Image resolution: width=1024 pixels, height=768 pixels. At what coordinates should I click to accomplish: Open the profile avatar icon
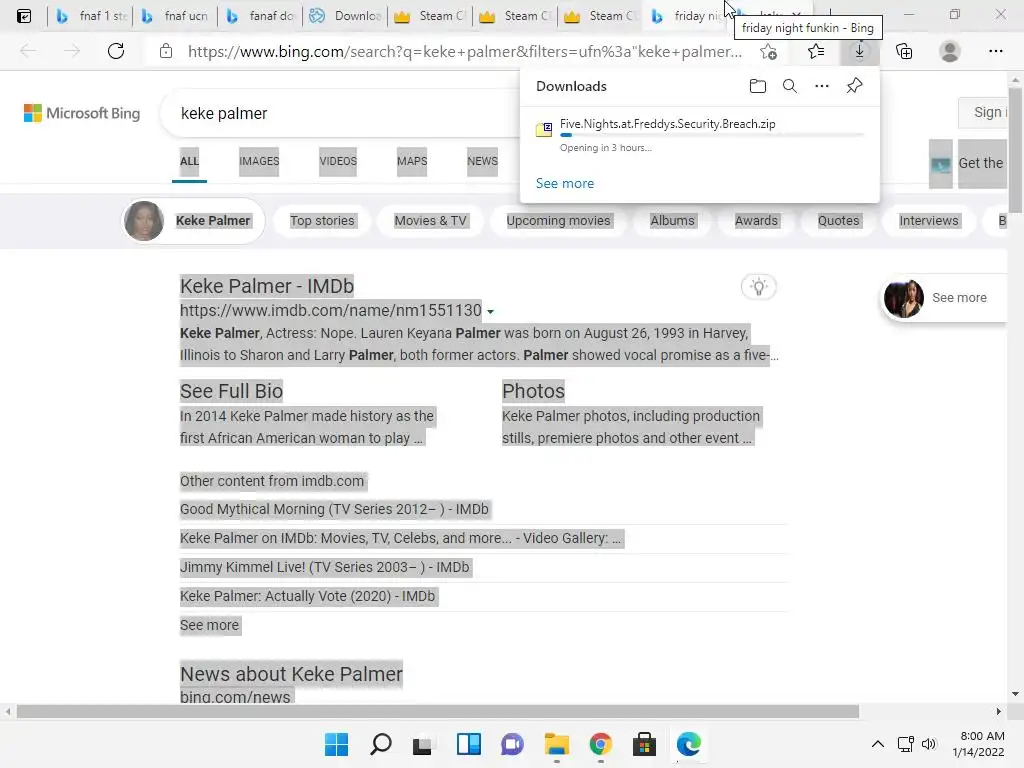(950, 51)
